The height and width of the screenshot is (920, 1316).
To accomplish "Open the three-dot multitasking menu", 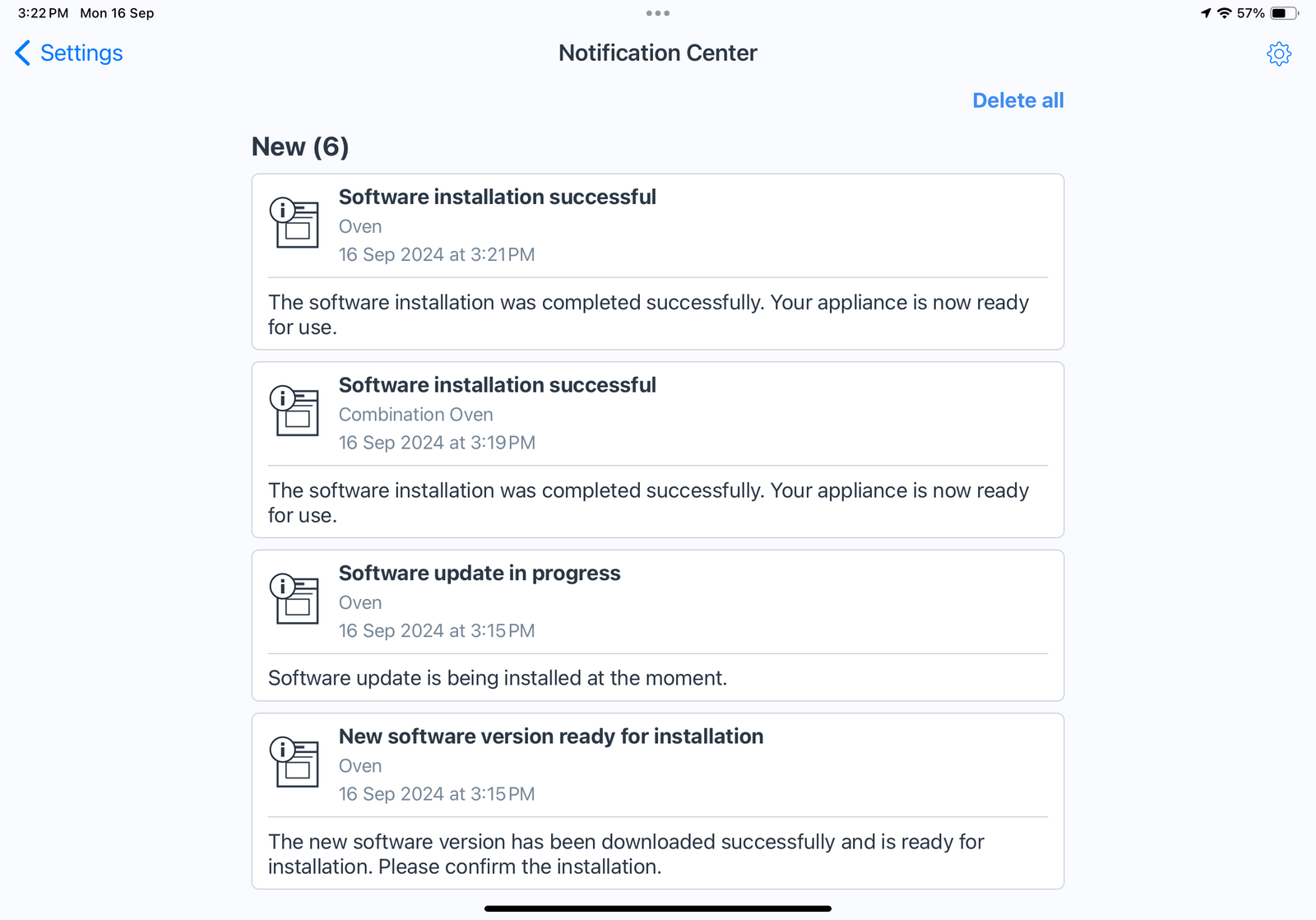I will [657, 13].
